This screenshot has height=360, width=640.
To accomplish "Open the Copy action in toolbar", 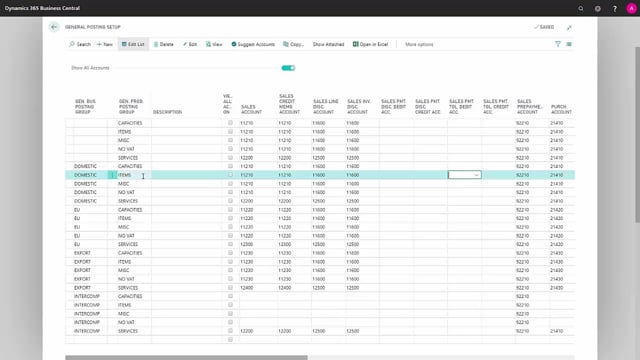I will (x=293, y=44).
